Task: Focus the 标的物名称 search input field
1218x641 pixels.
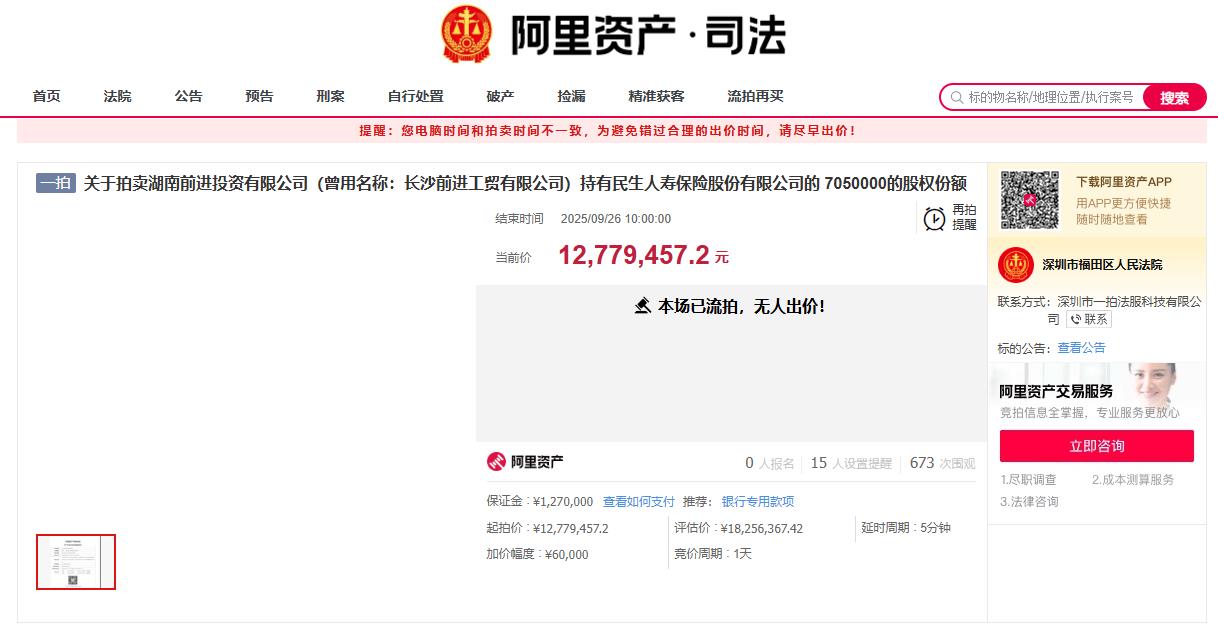Action: point(1052,97)
